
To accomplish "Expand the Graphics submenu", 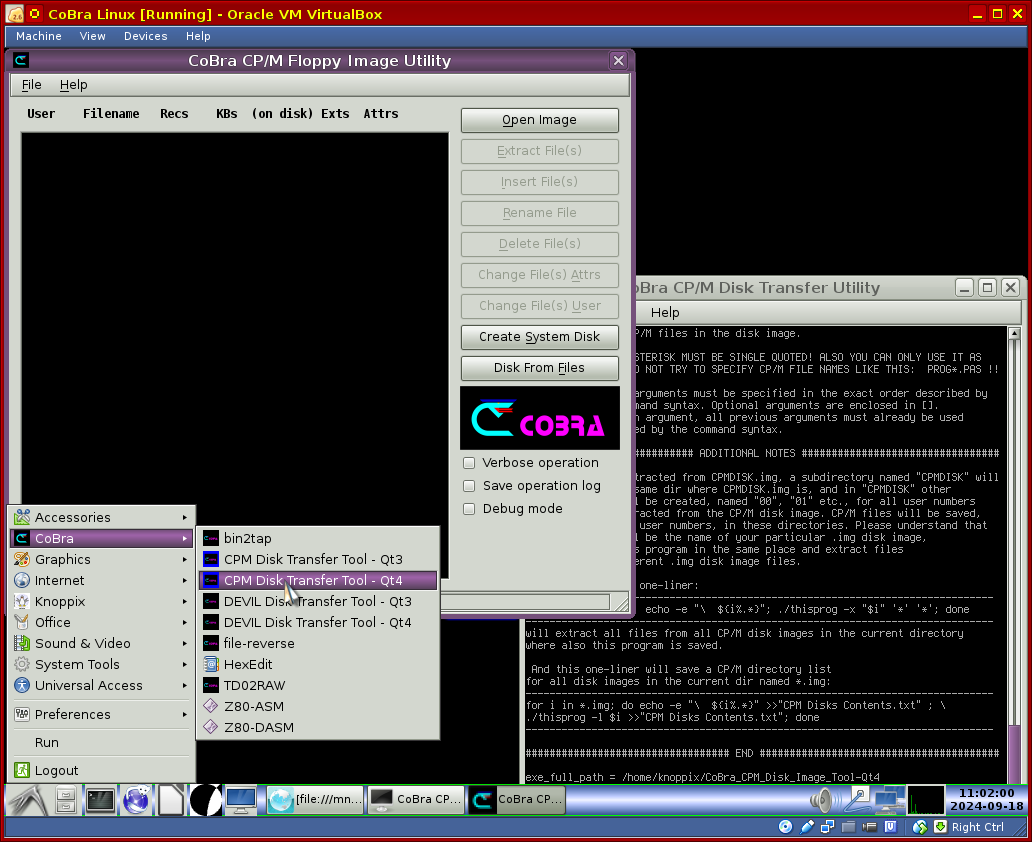I will pyautogui.click(x=62, y=559).
